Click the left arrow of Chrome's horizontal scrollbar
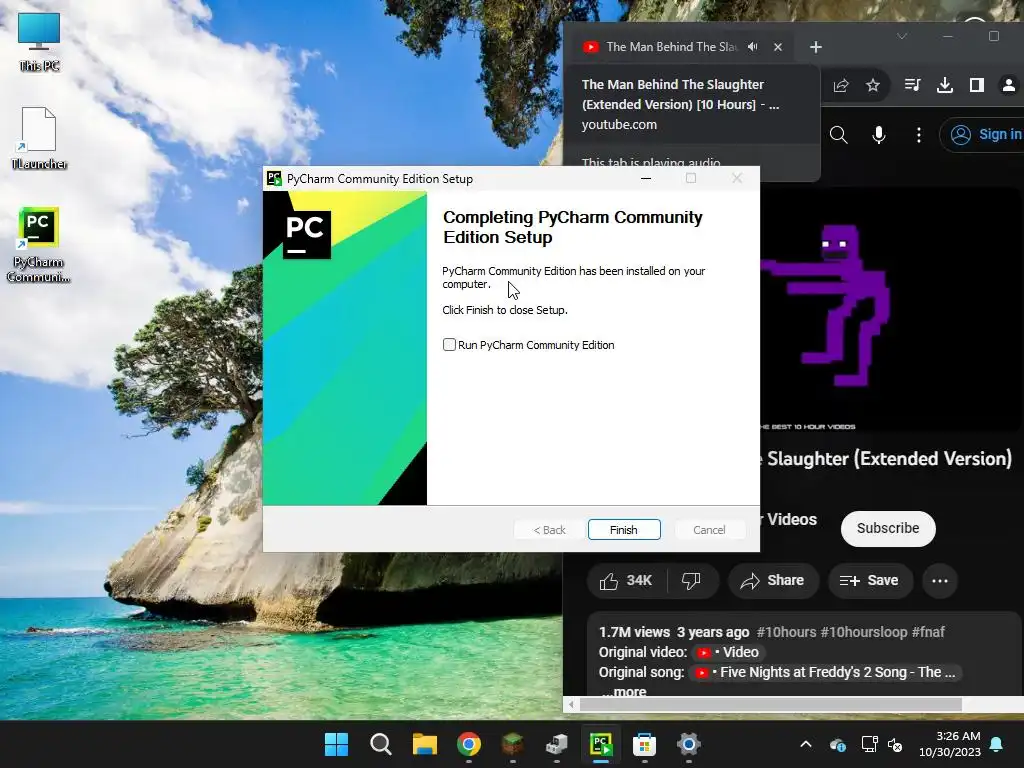The width and height of the screenshot is (1024, 768). 571,705
